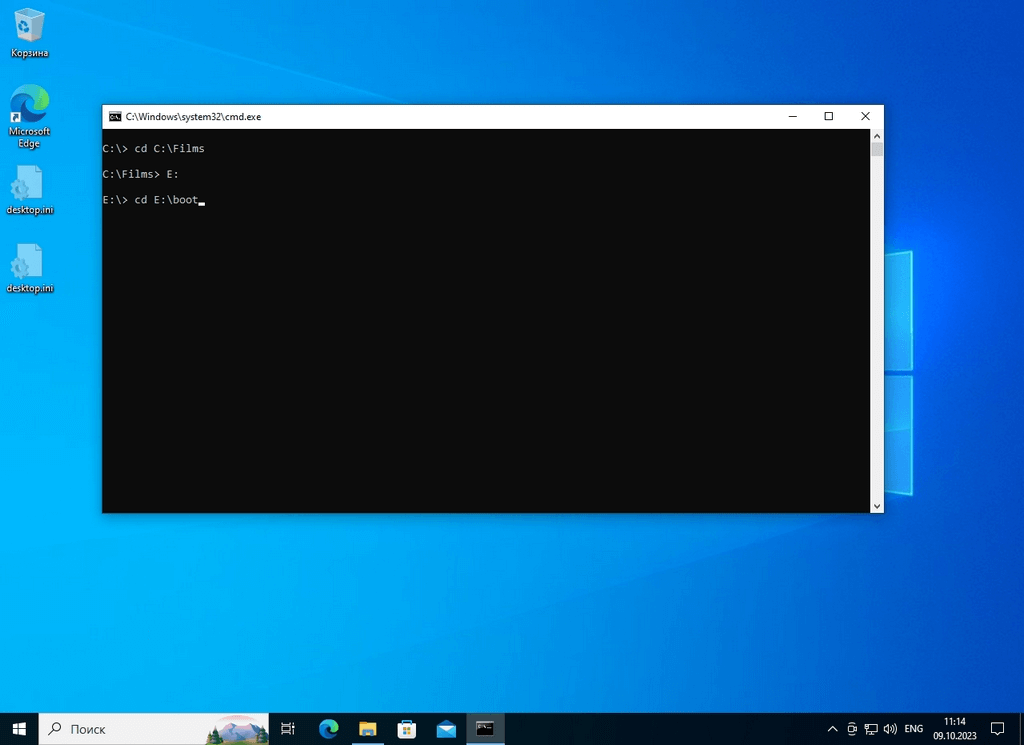Select the upper desktop.ini file icon

pyautogui.click(x=29, y=189)
